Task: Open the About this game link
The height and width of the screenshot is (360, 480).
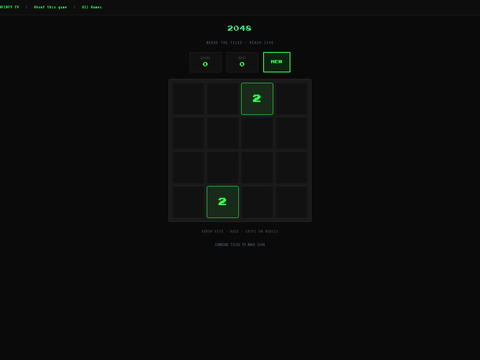Action: [50, 7]
